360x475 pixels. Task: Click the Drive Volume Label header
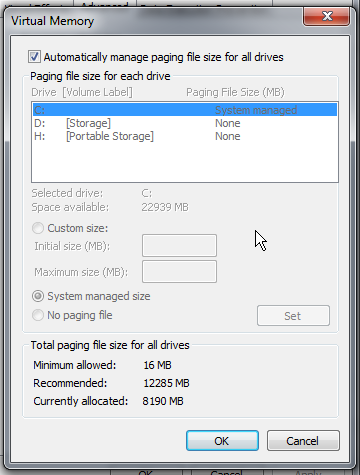click(x=82, y=92)
